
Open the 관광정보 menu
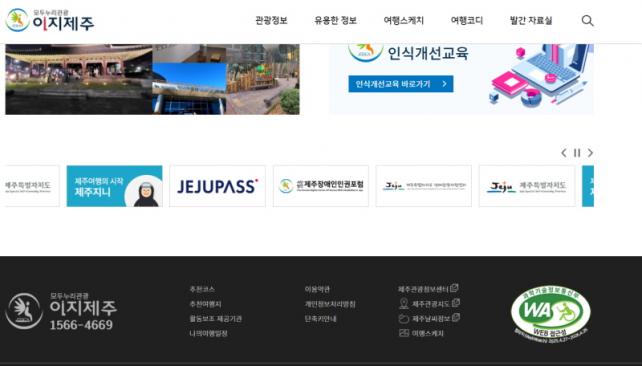pos(271,20)
